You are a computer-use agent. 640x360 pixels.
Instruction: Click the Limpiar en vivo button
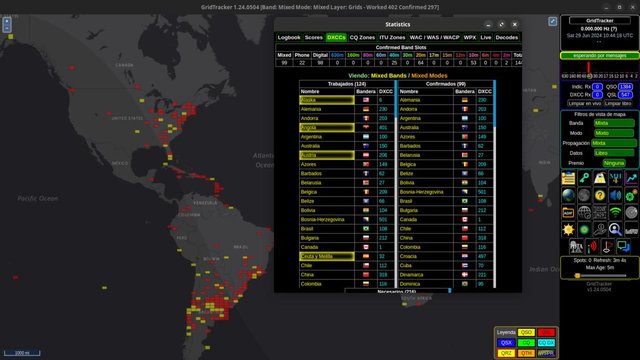584,104
